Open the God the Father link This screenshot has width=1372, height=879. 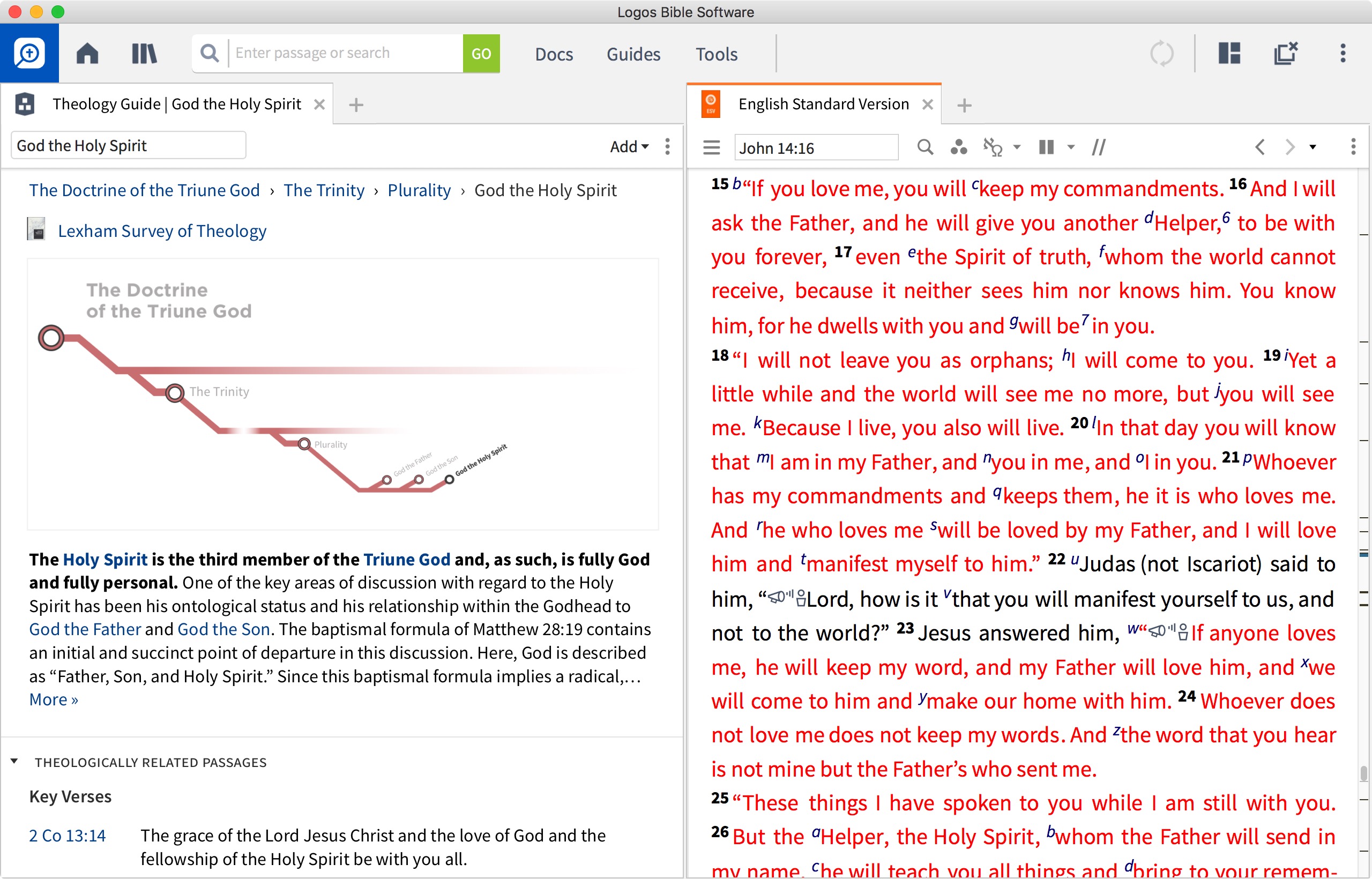(x=85, y=629)
